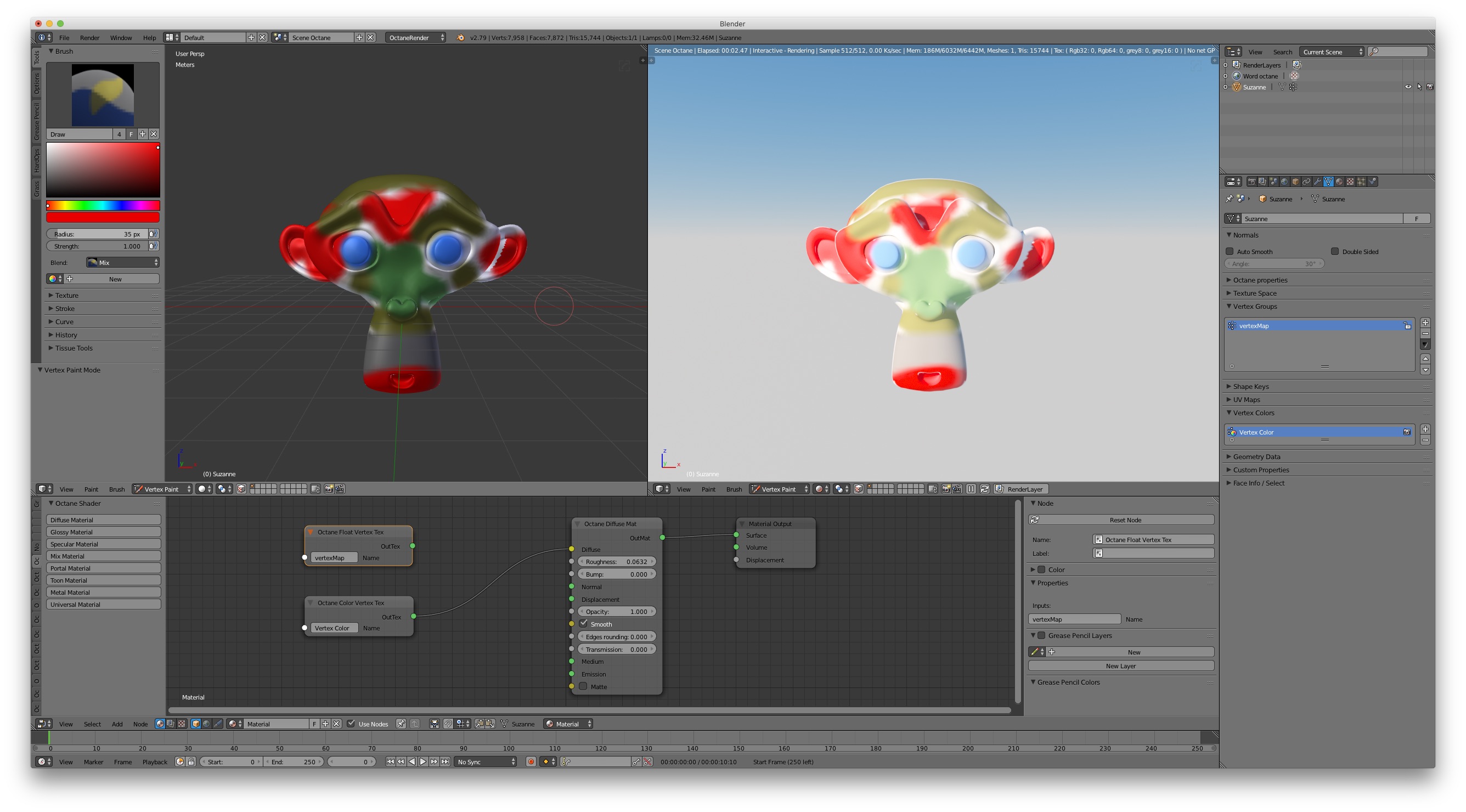1466x812 pixels.
Task: Disable the Use Nodes checkbox
Action: (351, 724)
